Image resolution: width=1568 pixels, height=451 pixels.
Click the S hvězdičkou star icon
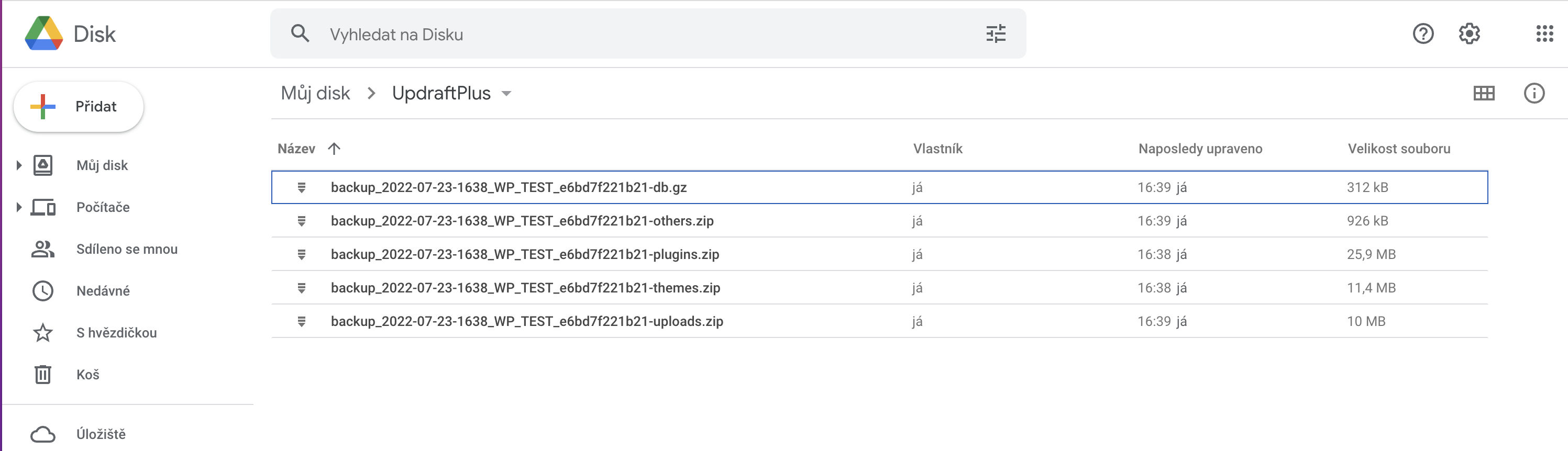[42, 332]
